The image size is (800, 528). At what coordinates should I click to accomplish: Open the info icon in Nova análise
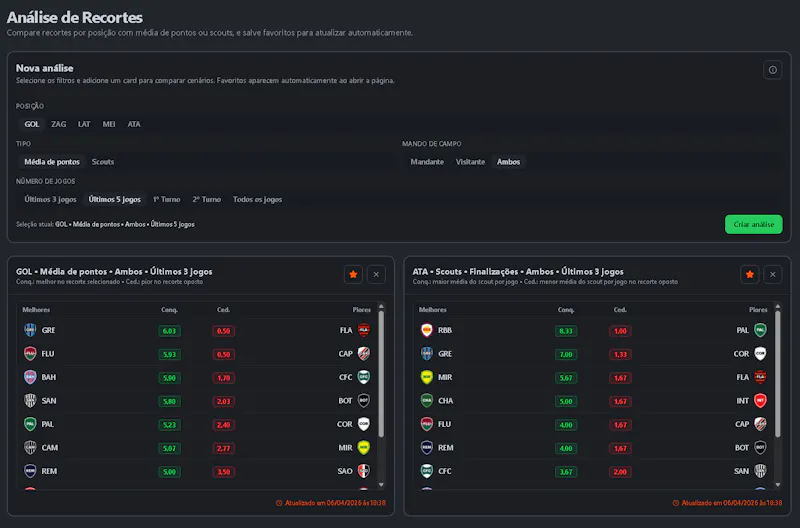click(772, 70)
